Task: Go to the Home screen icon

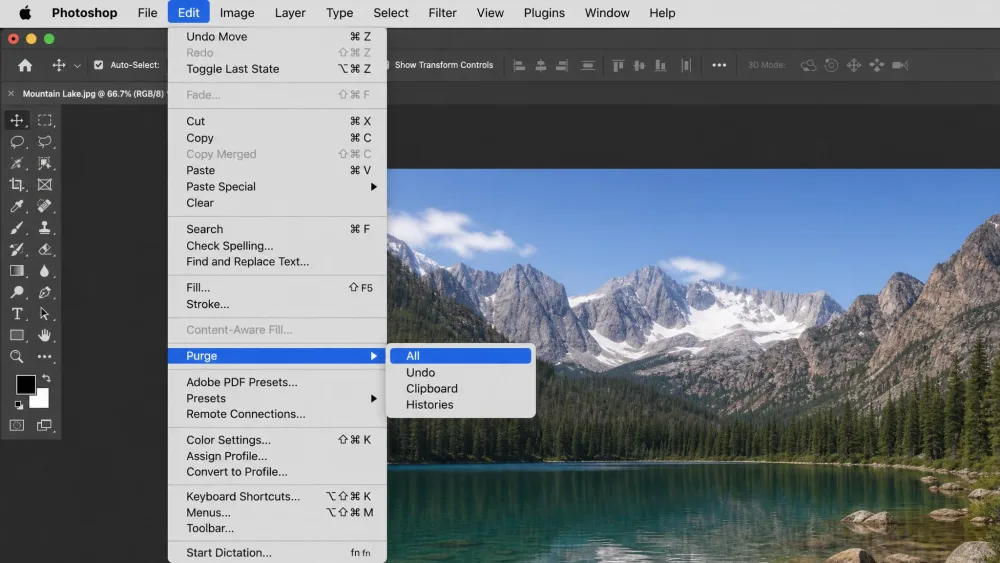Action: coord(25,65)
